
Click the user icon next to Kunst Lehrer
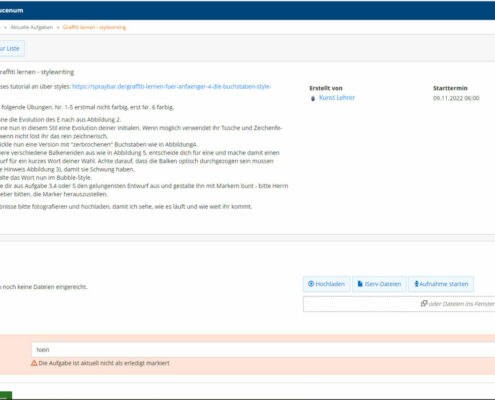pyautogui.click(x=313, y=98)
